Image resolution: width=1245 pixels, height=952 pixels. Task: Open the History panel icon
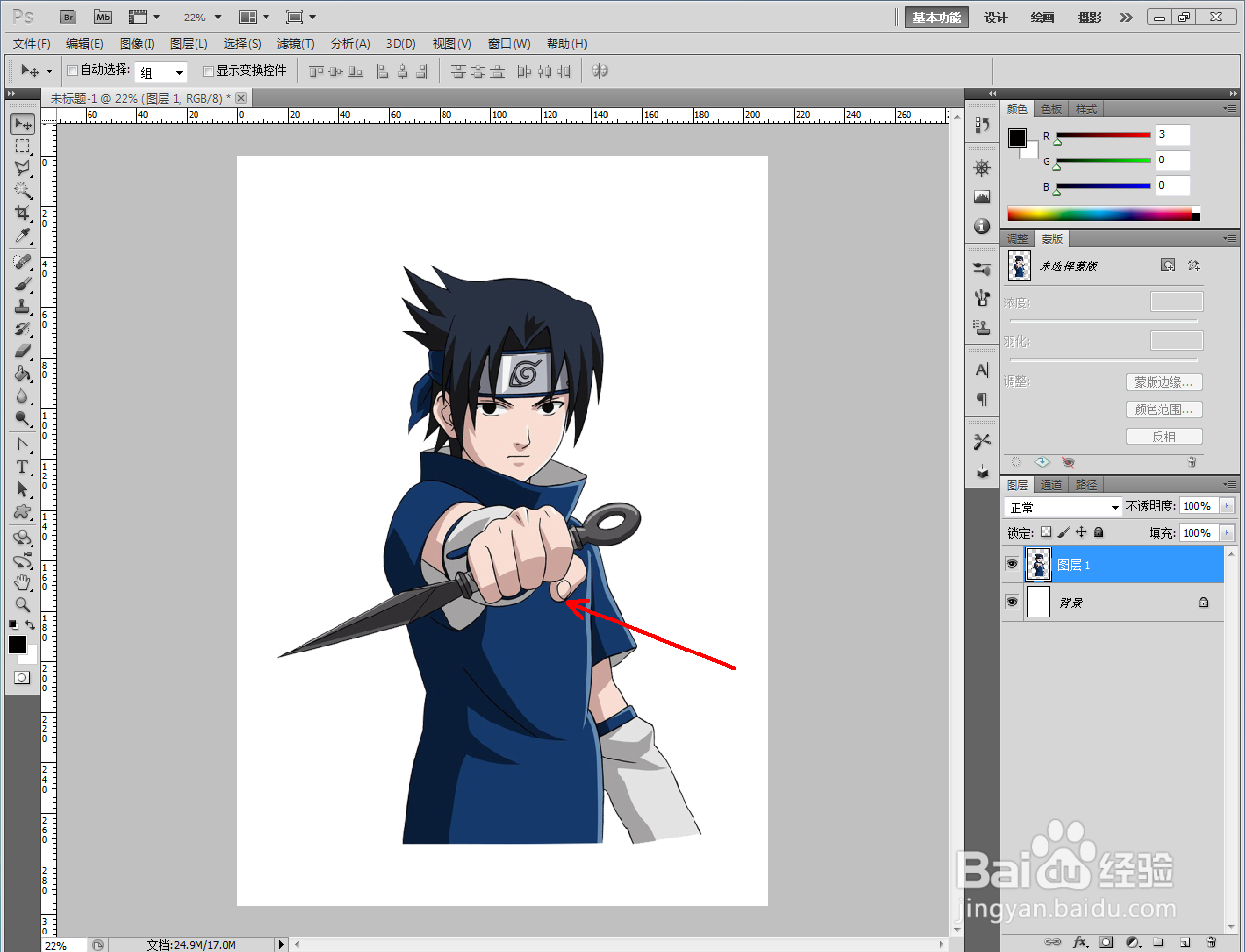click(x=981, y=125)
